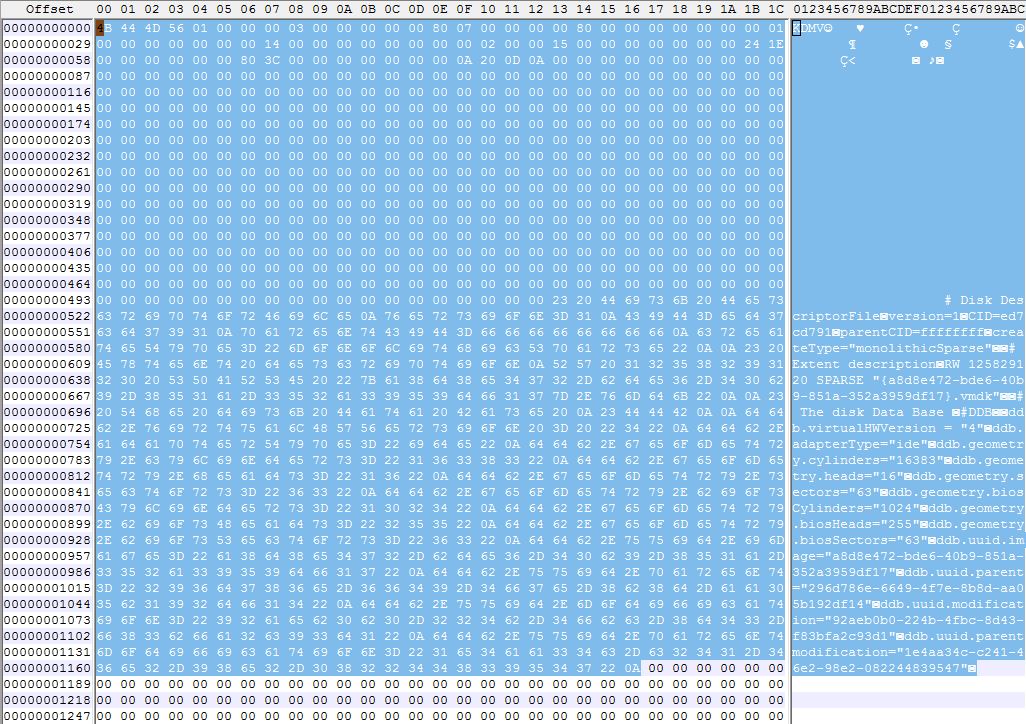The height and width of the screenshot is (724, 1026).
Task: Click byte 3C in row 00000000058
Action: click(272, 60)
